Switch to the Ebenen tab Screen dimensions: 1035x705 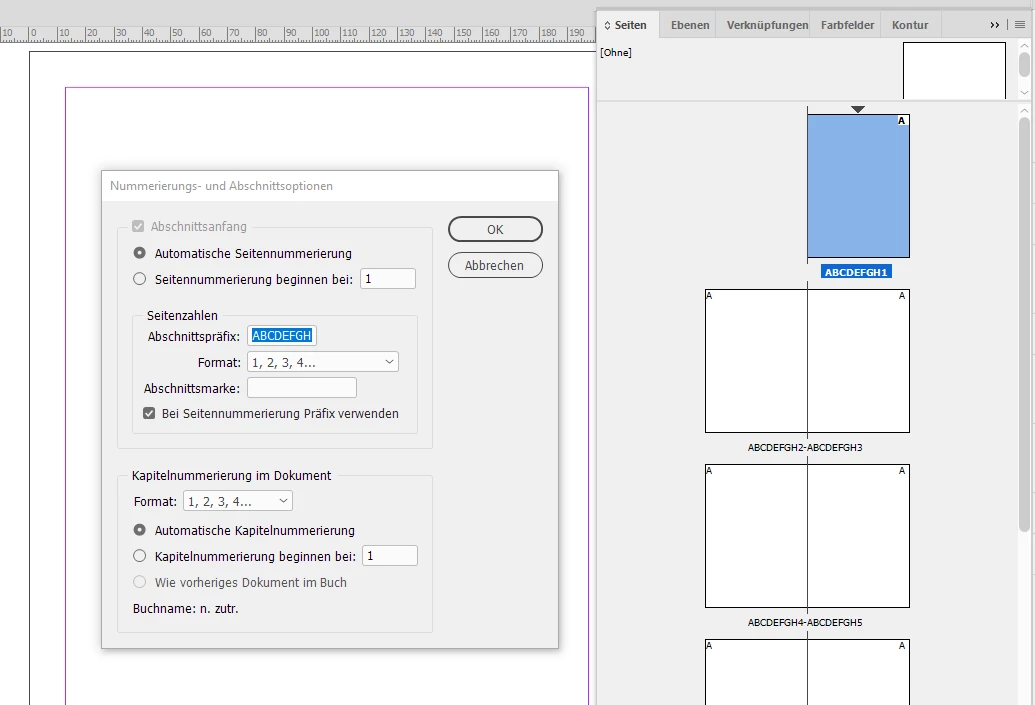(690, 25)
